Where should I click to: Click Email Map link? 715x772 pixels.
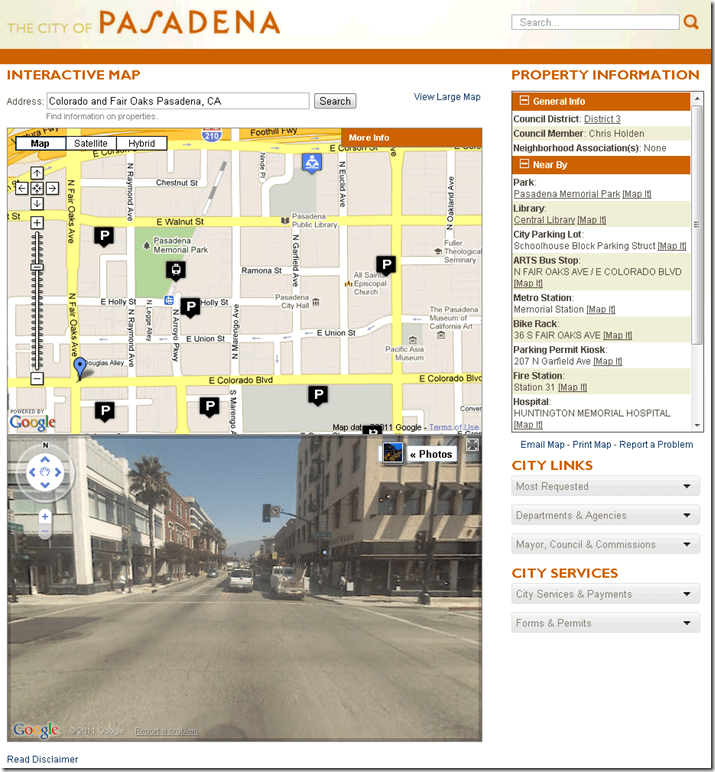point(542,445)
